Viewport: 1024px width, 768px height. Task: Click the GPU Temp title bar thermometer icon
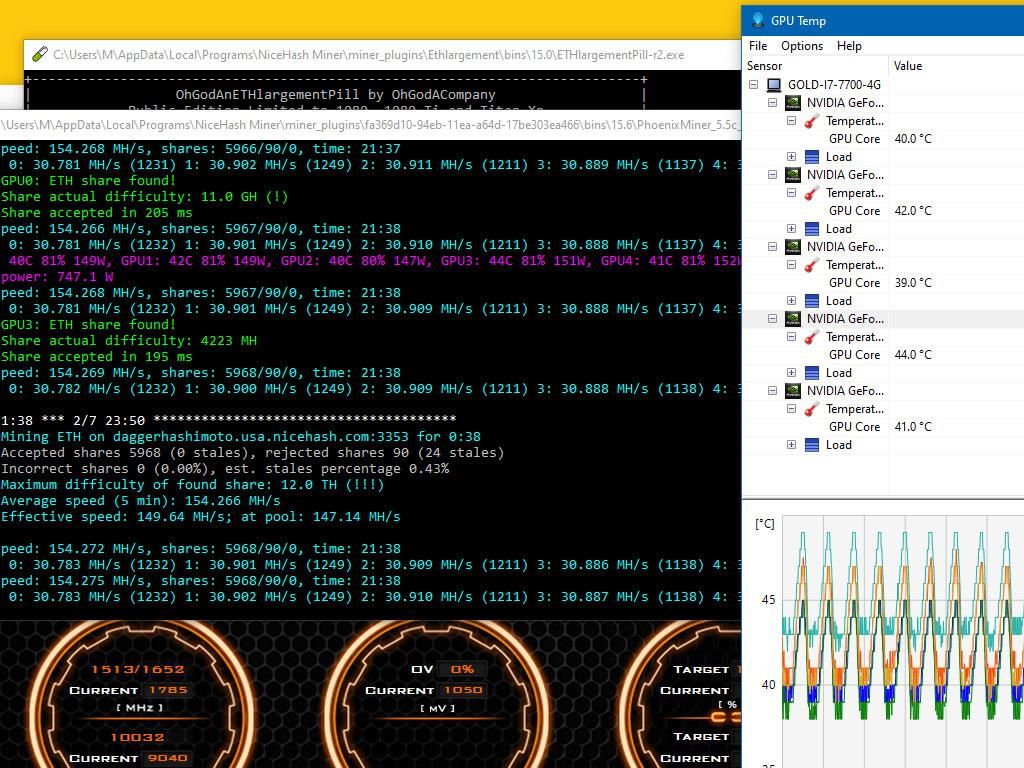coord(758,20)
